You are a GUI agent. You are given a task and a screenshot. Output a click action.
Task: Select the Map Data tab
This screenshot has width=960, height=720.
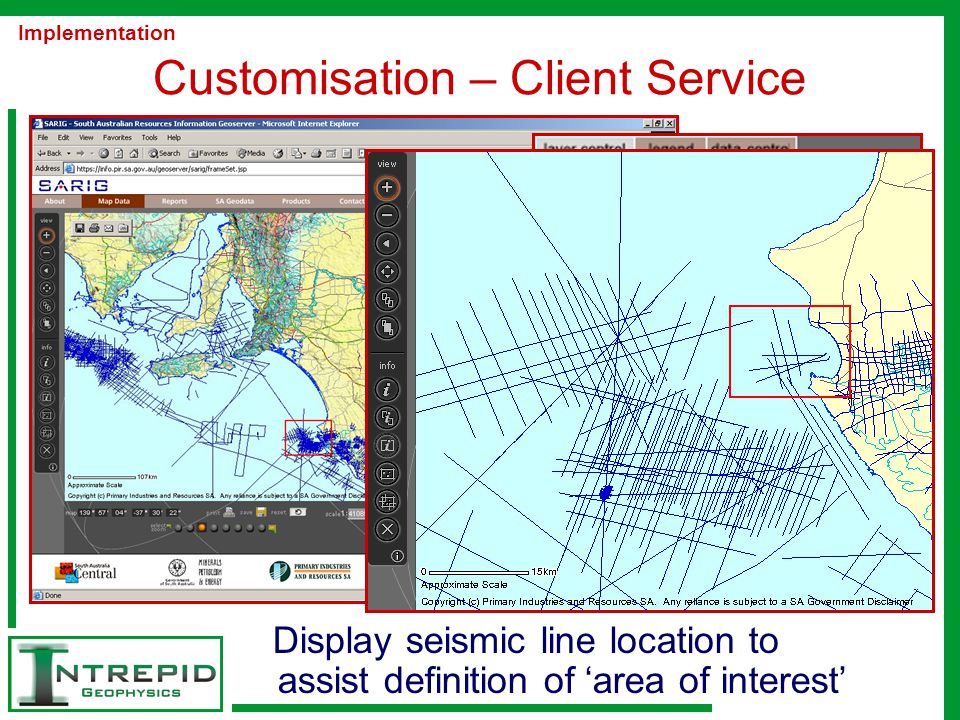coord(114,201)
